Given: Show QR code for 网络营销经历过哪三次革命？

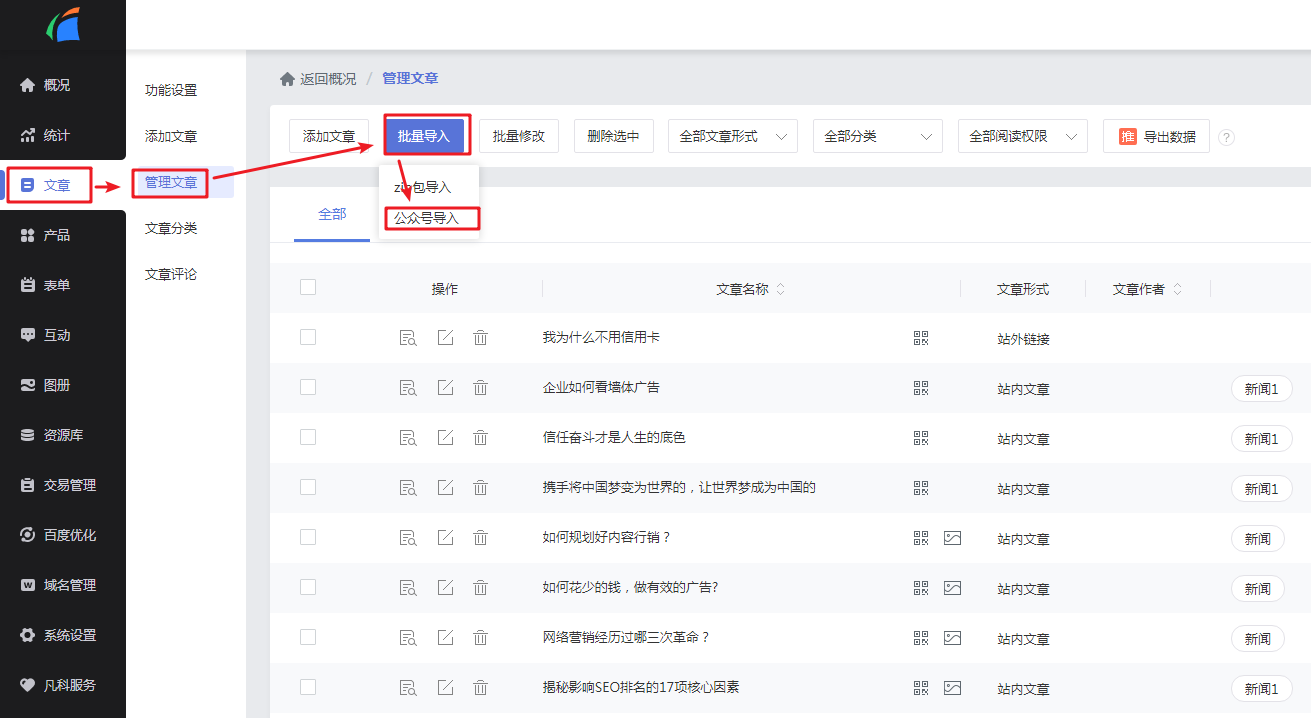Looking at the screenshot, I should coord(921,638).
